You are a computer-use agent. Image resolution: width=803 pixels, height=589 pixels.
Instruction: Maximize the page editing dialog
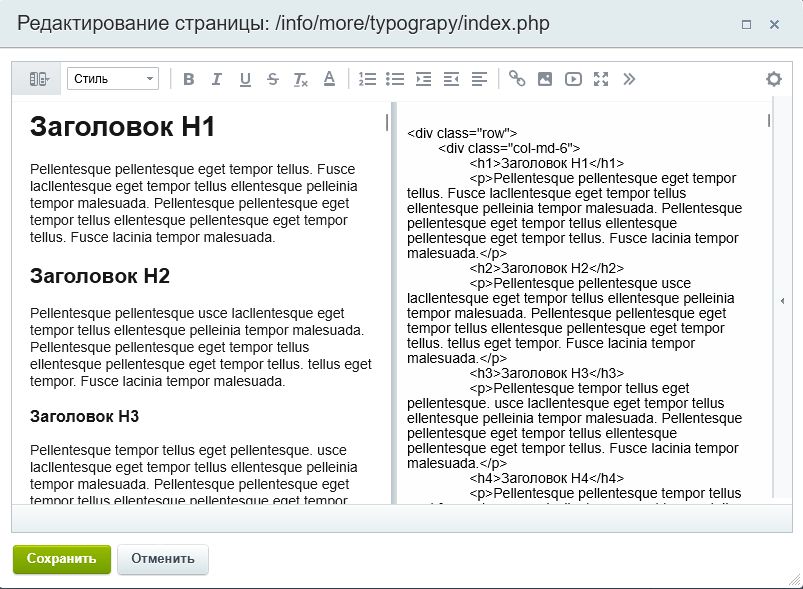(746, 25)
